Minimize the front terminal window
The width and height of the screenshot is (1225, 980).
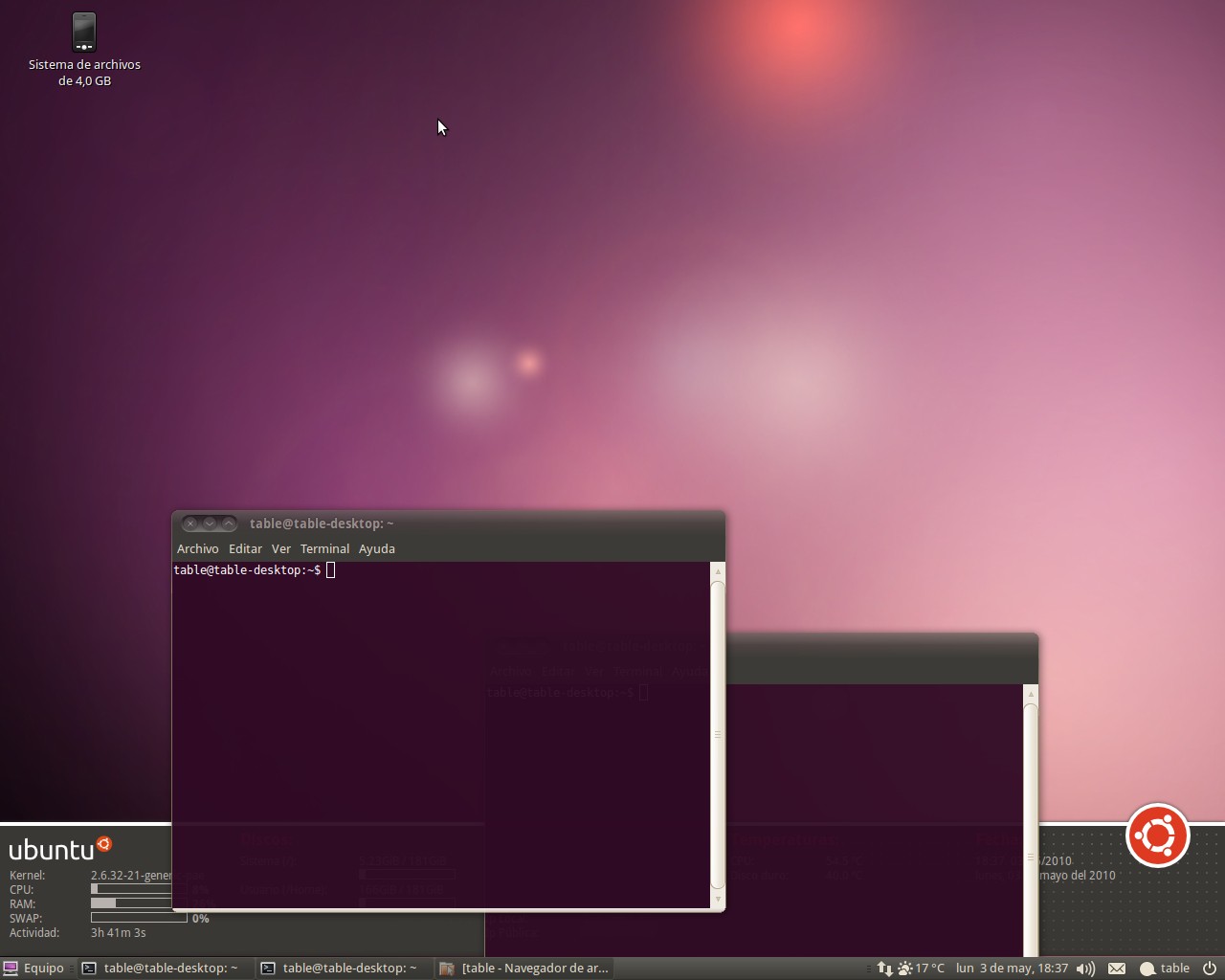point(210,523)
